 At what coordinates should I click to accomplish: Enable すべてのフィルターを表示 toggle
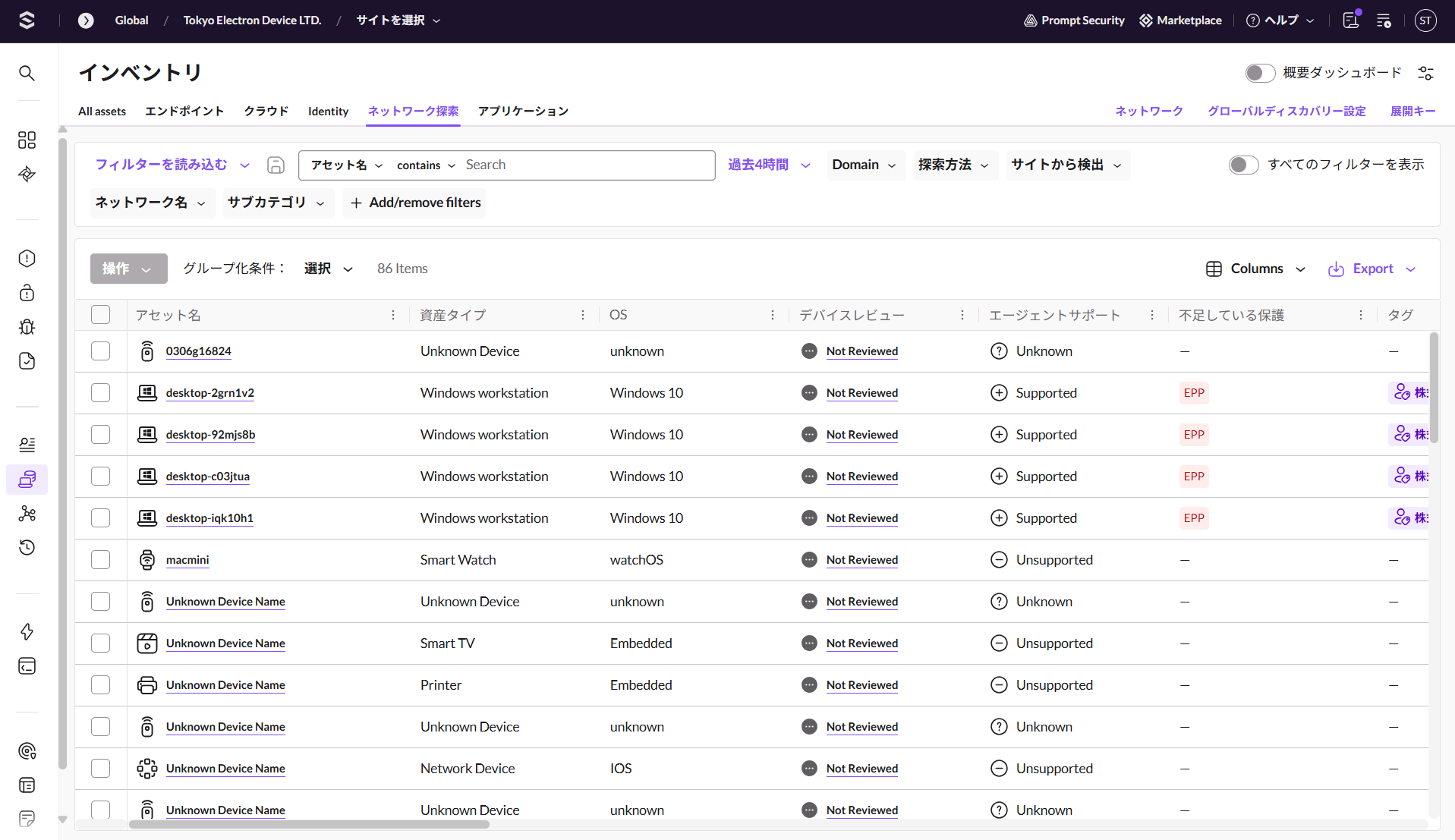(x=1243, y=165)
